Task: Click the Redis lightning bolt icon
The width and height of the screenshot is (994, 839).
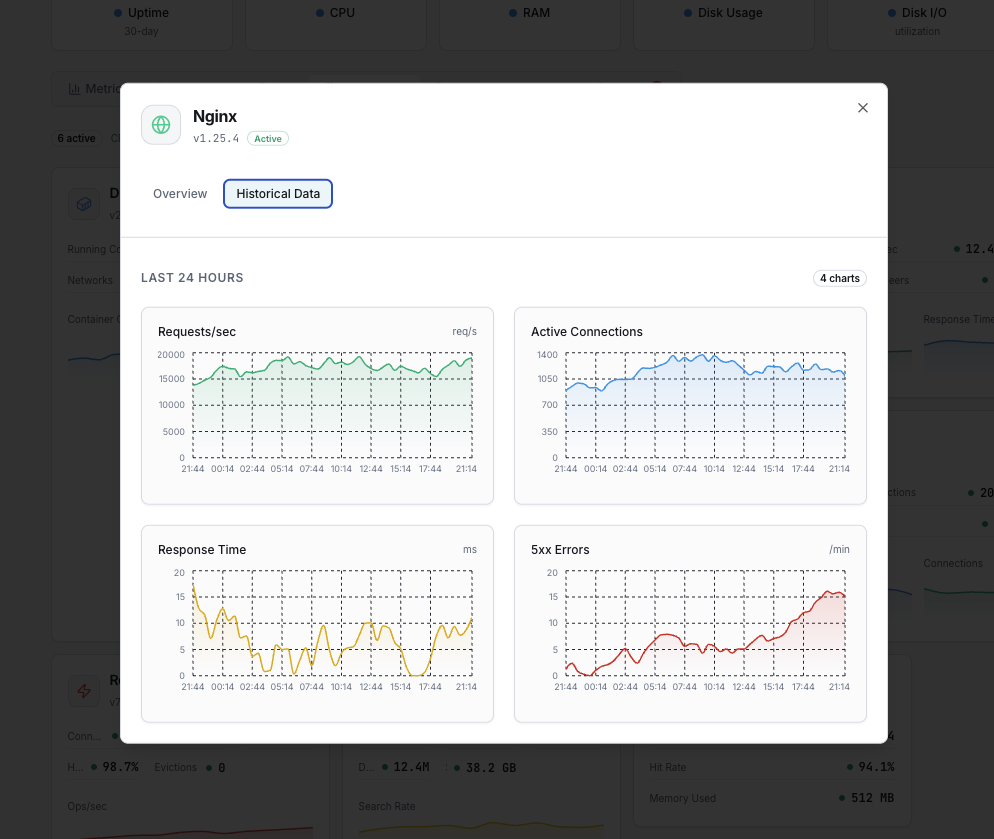Action: click(x=84, y=691)
